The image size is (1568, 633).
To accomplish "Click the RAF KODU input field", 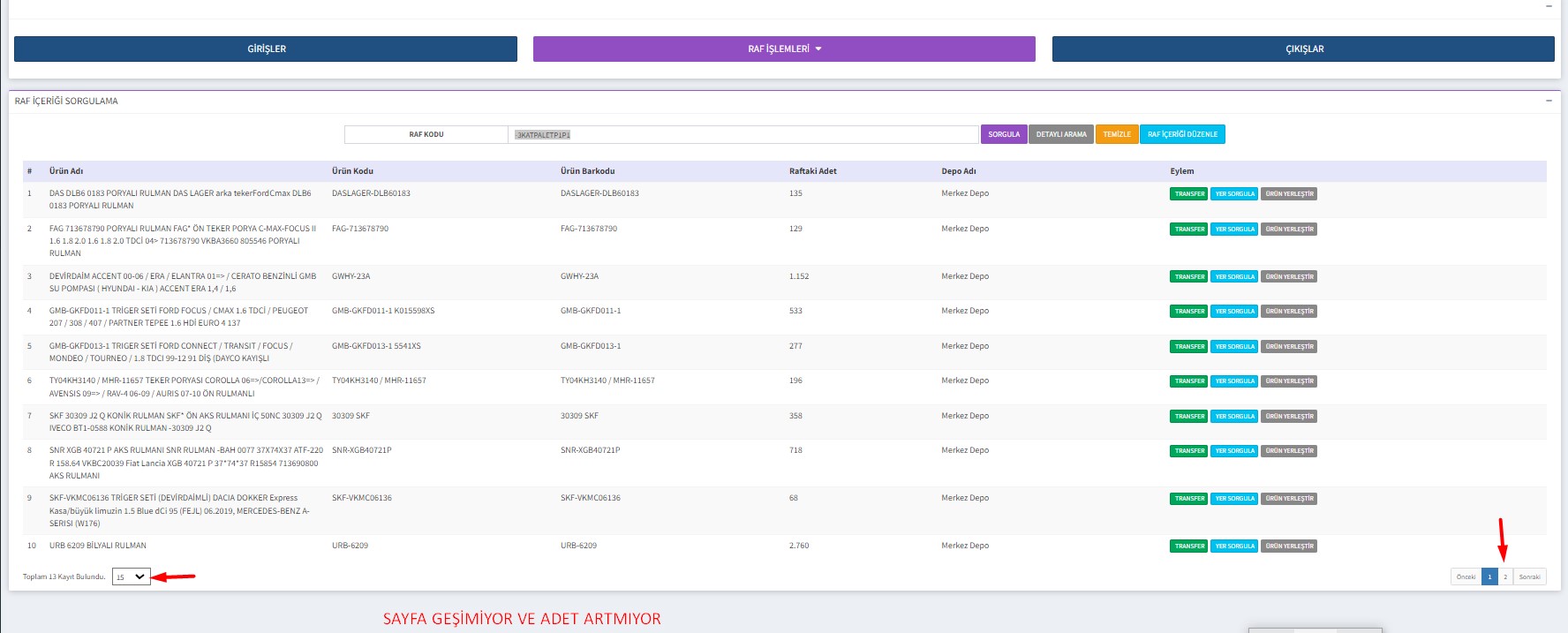I will click(742, 135).
